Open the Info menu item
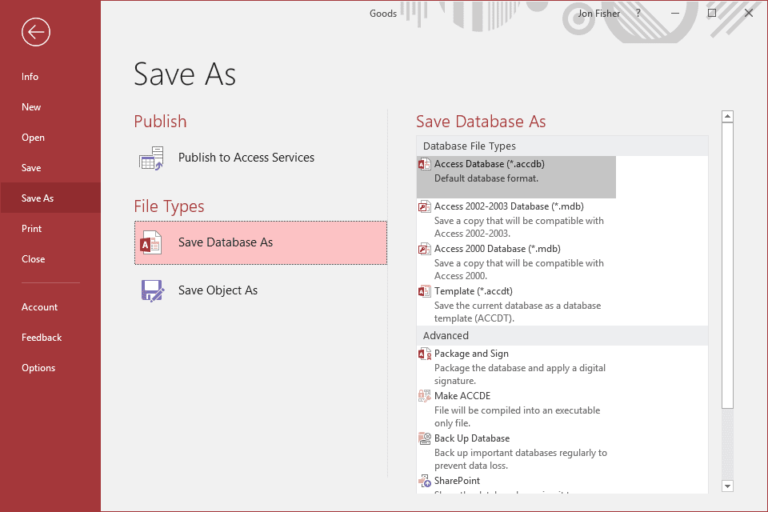Screen dimensions: 768x512 [x=30, y=77]
